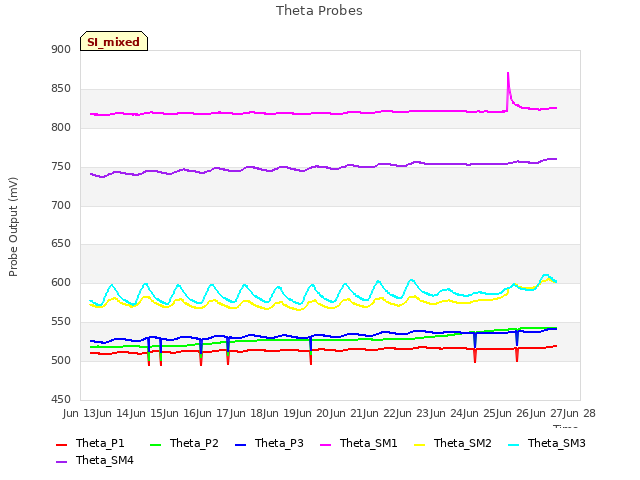640x480 pixels.
Task: Select the Theta_SM1 legend entry
Action: point(359,443)
